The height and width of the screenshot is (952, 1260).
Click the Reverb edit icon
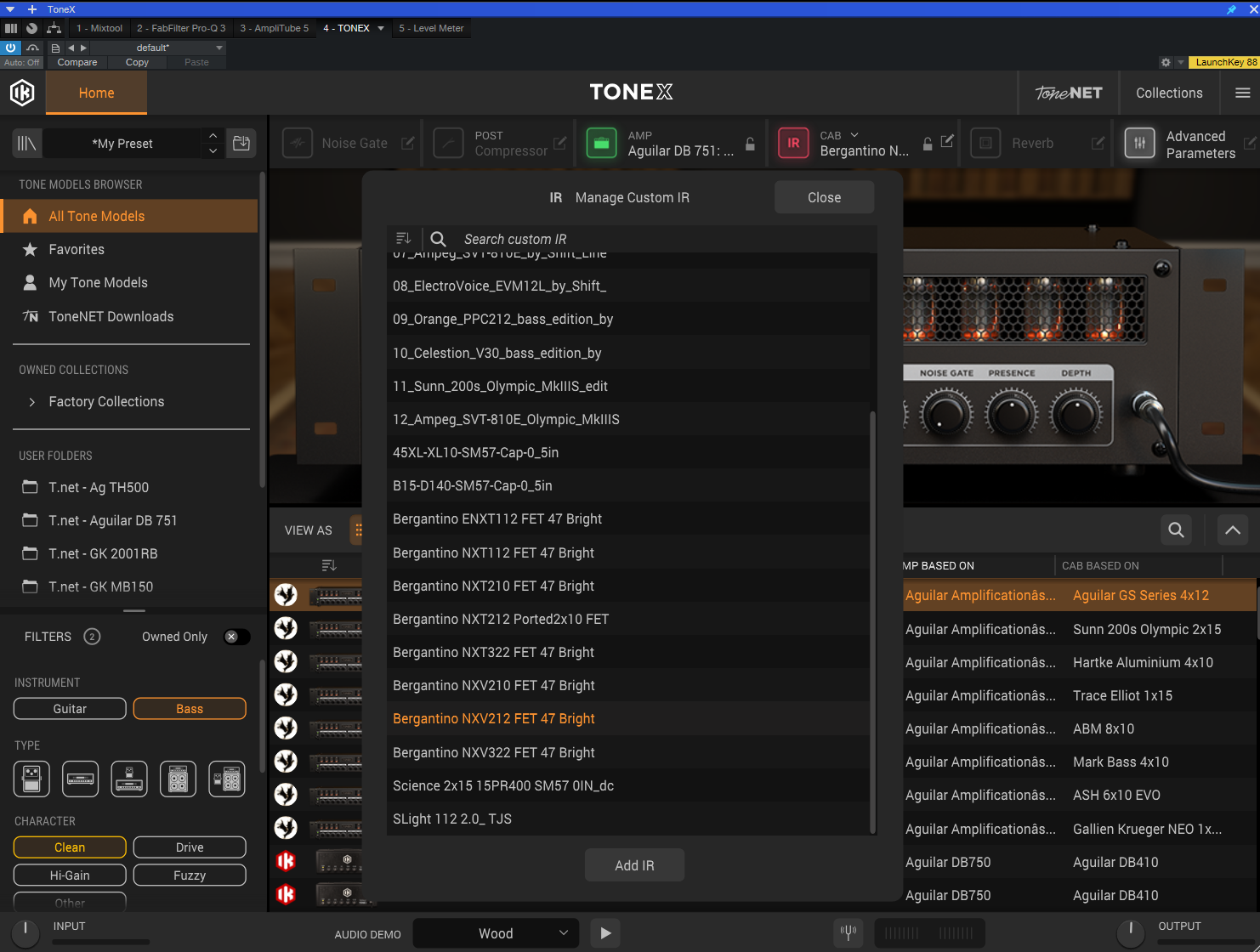click(1098, 143)
